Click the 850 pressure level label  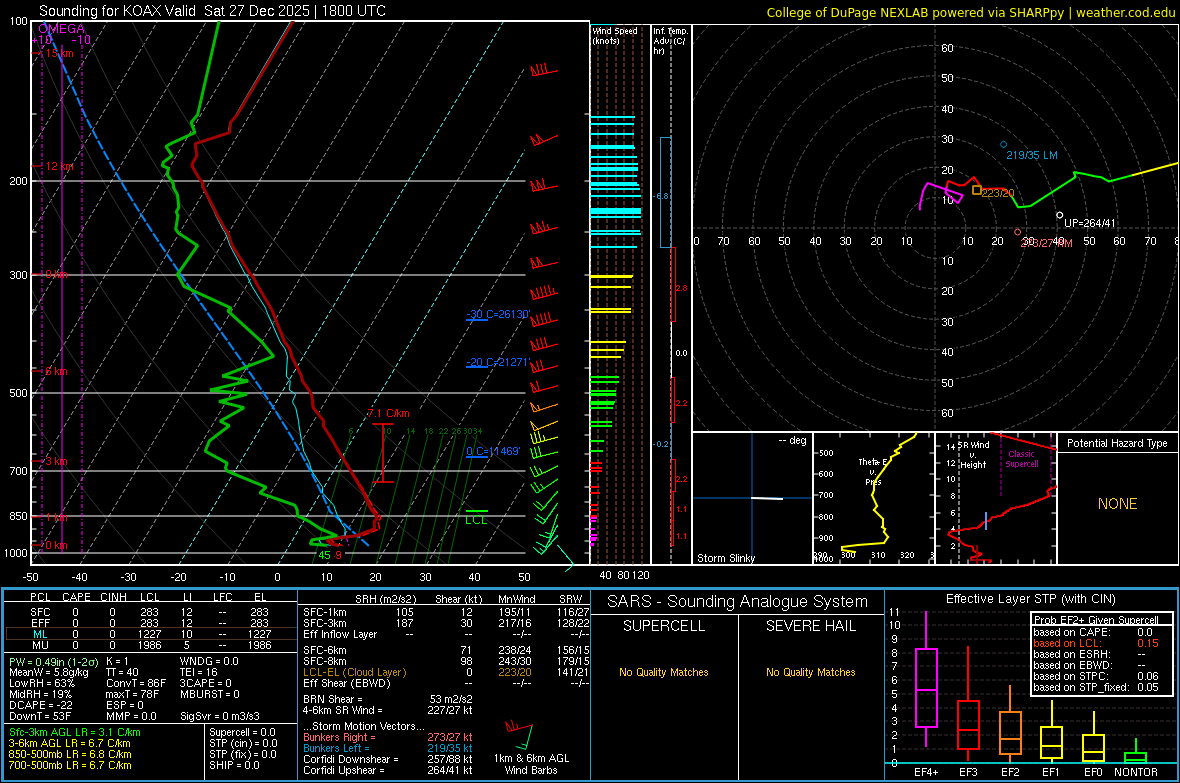coord(18,516)
